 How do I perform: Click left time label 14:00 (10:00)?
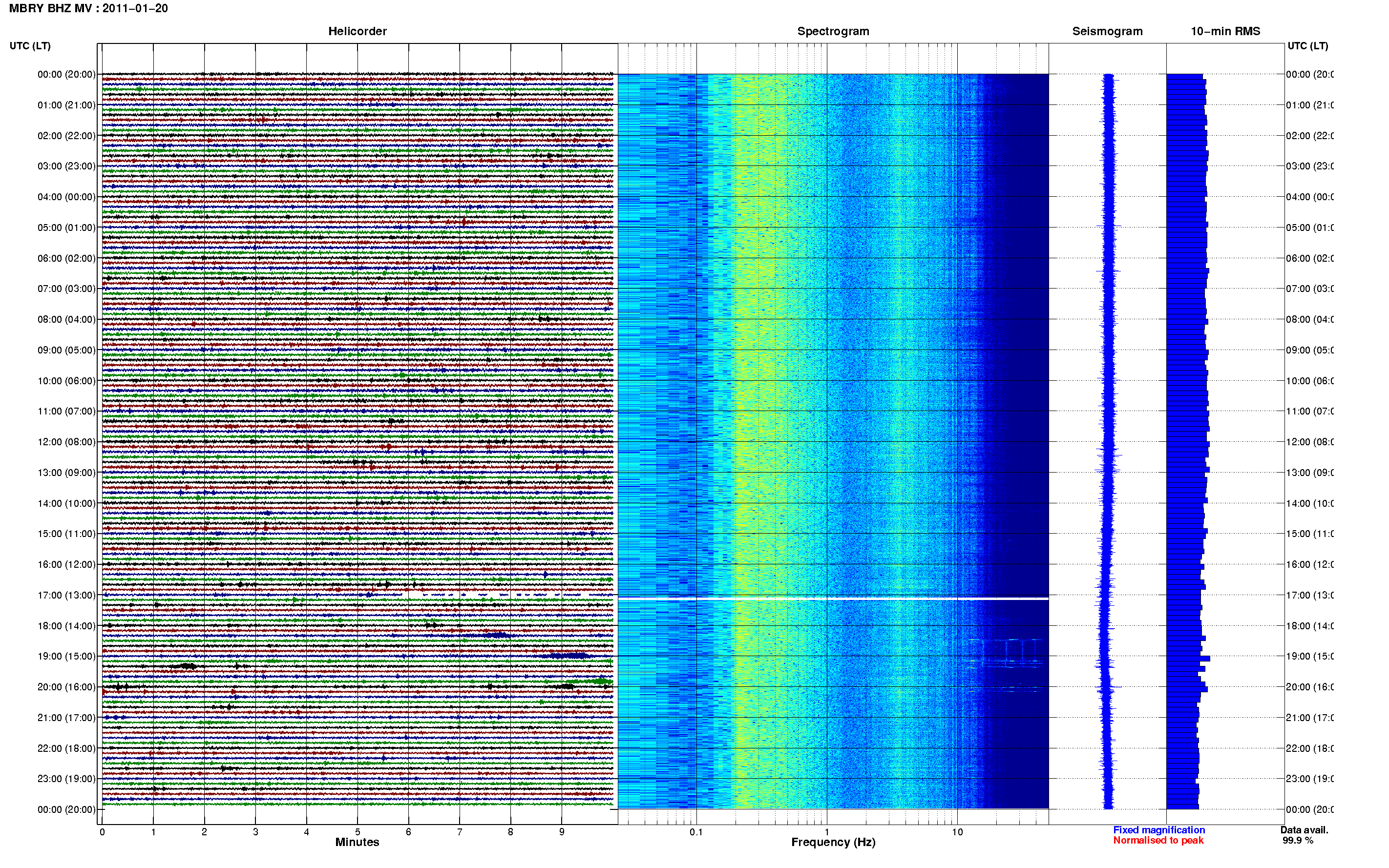coord(66,503)
